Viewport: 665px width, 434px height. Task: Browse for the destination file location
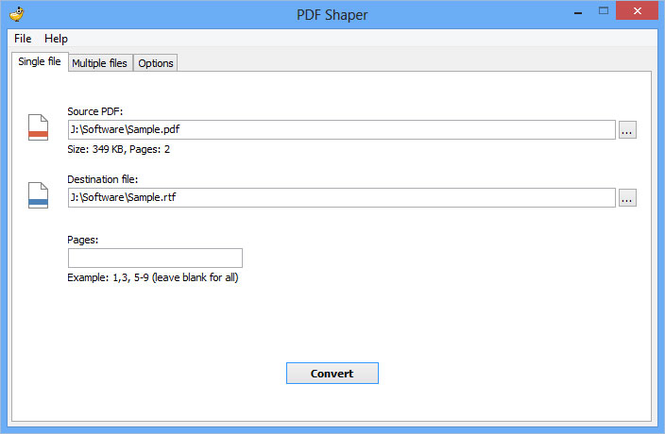point(627,198)
